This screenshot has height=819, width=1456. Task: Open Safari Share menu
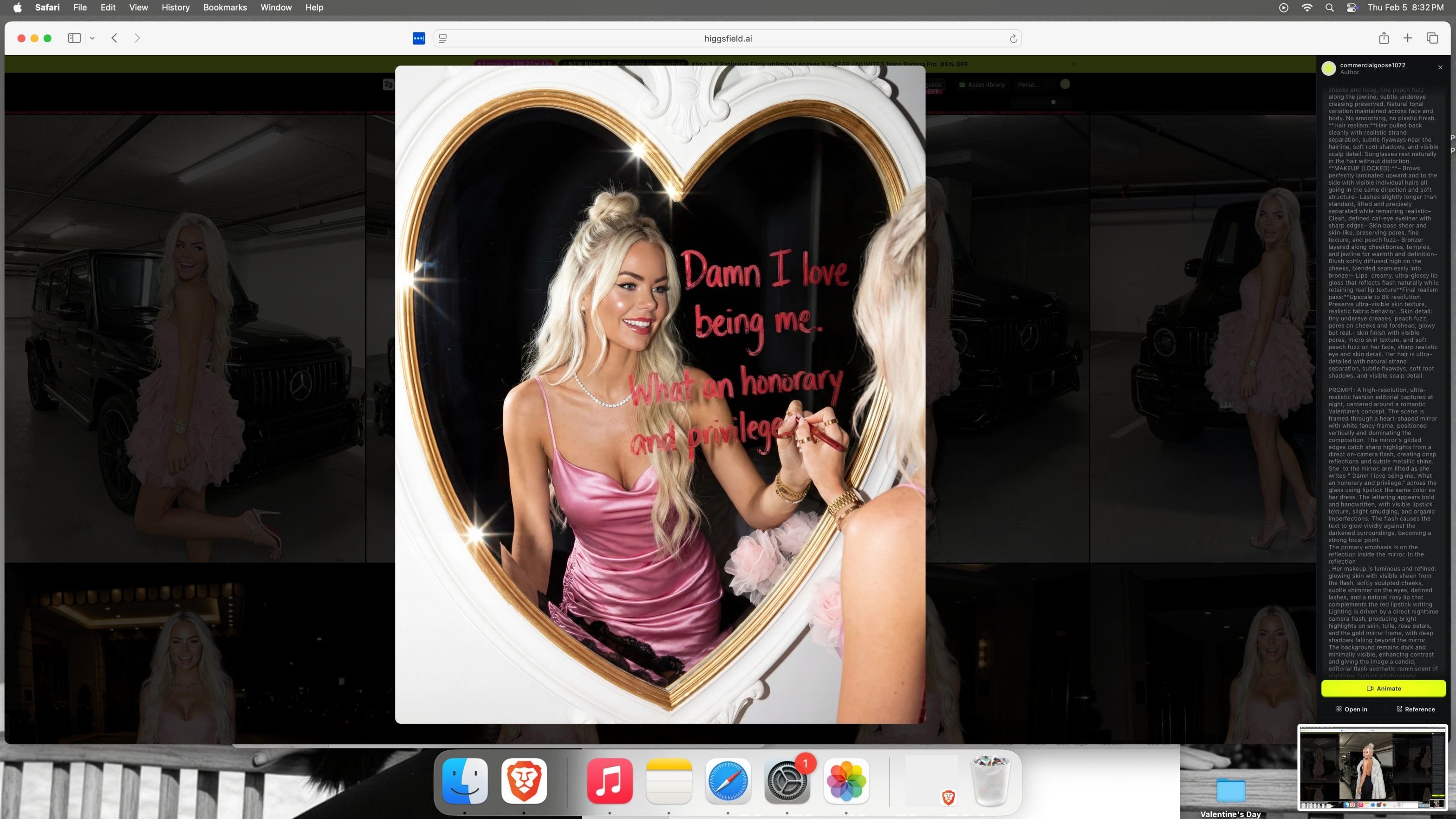point(1383,38)
